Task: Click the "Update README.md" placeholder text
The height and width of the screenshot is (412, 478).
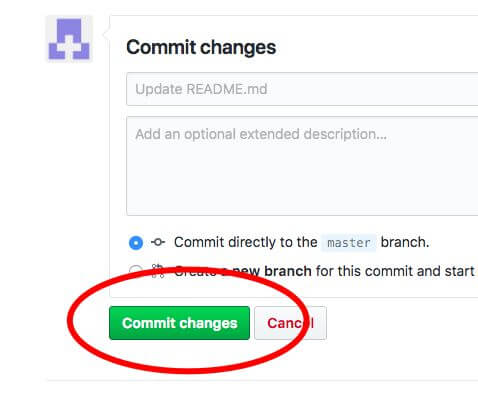Action: coord(201,89)
